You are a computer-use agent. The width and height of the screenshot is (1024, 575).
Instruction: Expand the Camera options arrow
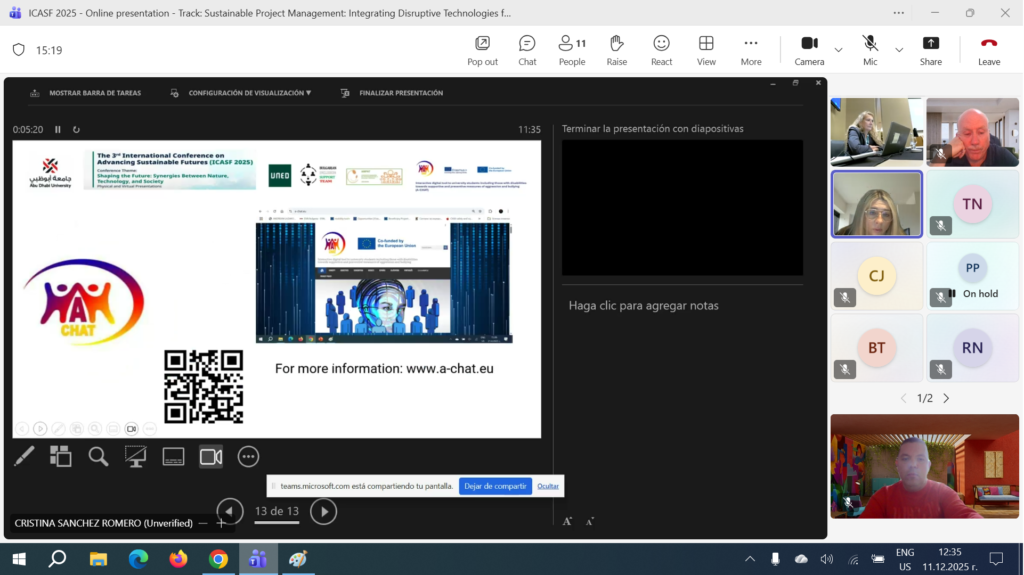click(838, 50)
